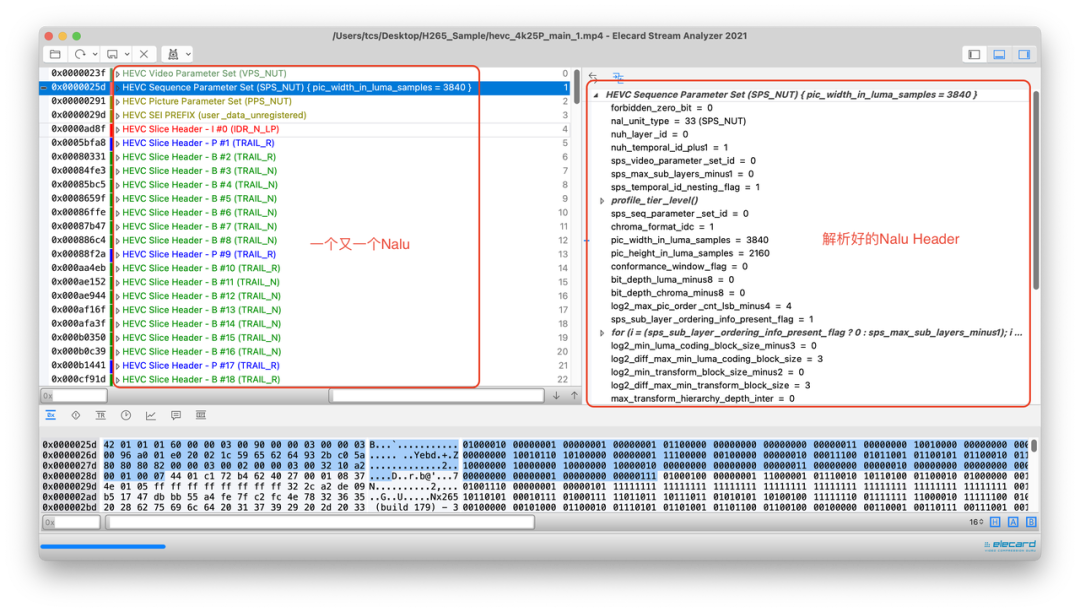The width and height of the screenshot is (1080, 612).
Task: Click the back arrow in details panel
Action: point(594,77)
